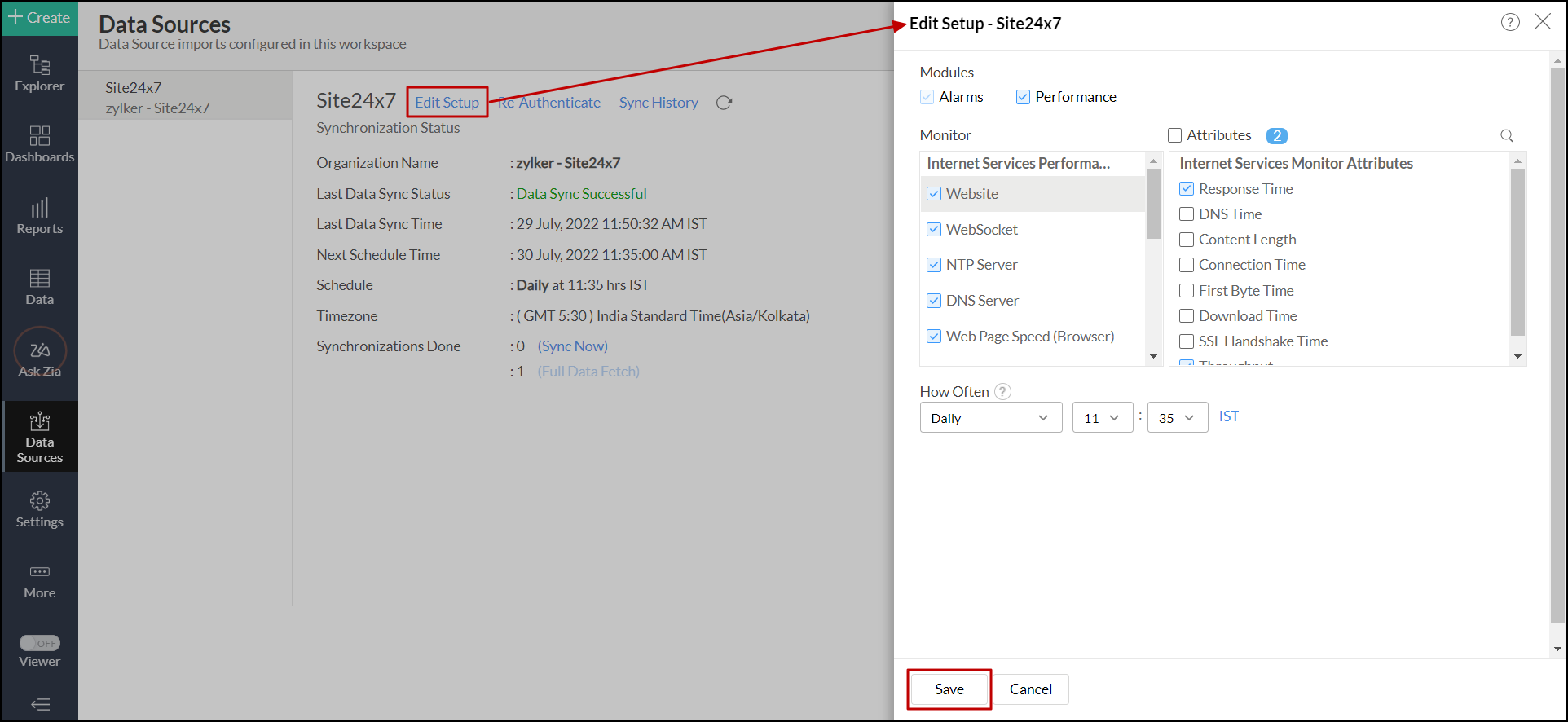1568x722 pixels.
Task: Open the Reports sidebar section
Action: point(39,216)
